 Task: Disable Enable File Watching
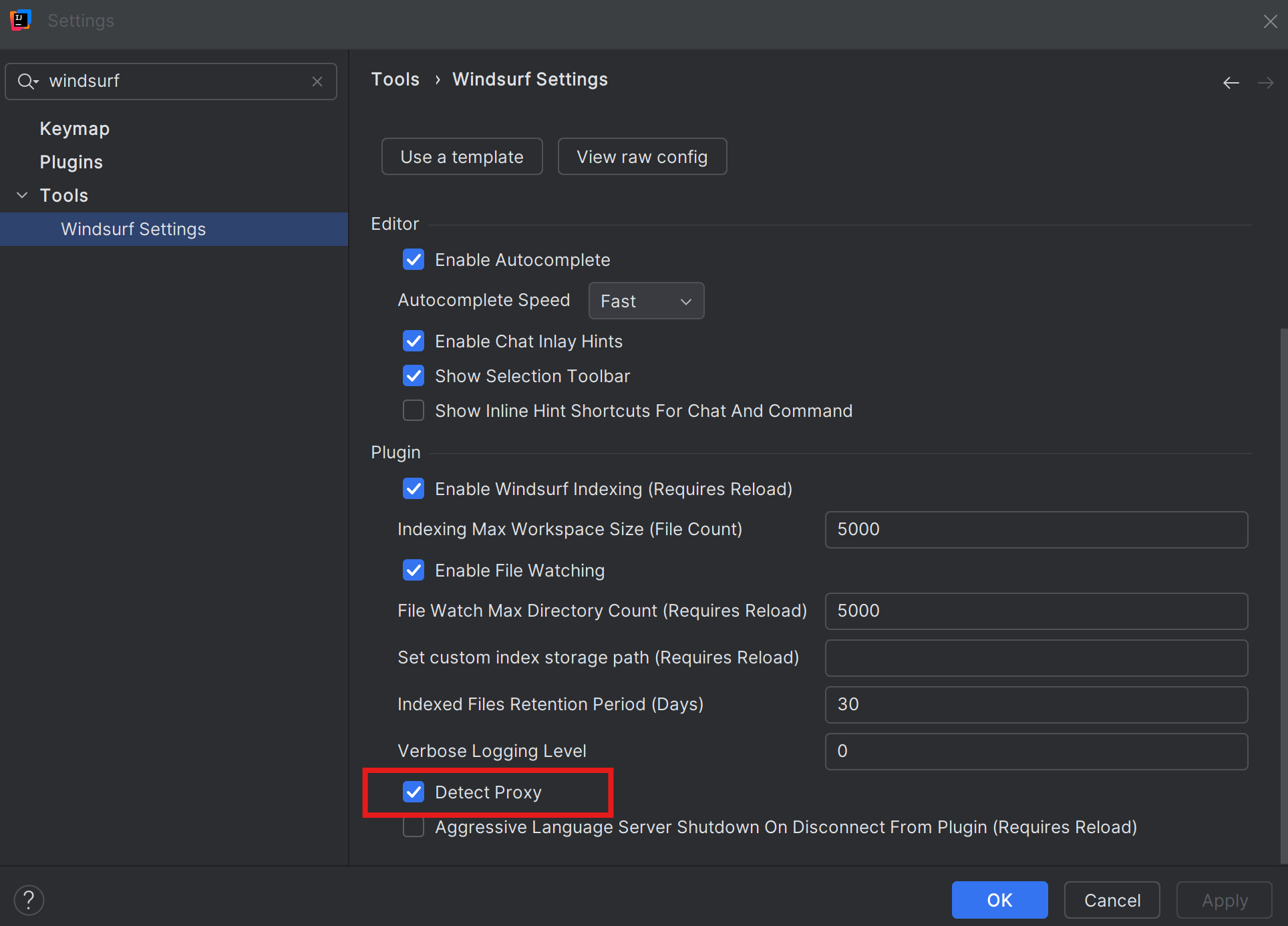(414, 570)
